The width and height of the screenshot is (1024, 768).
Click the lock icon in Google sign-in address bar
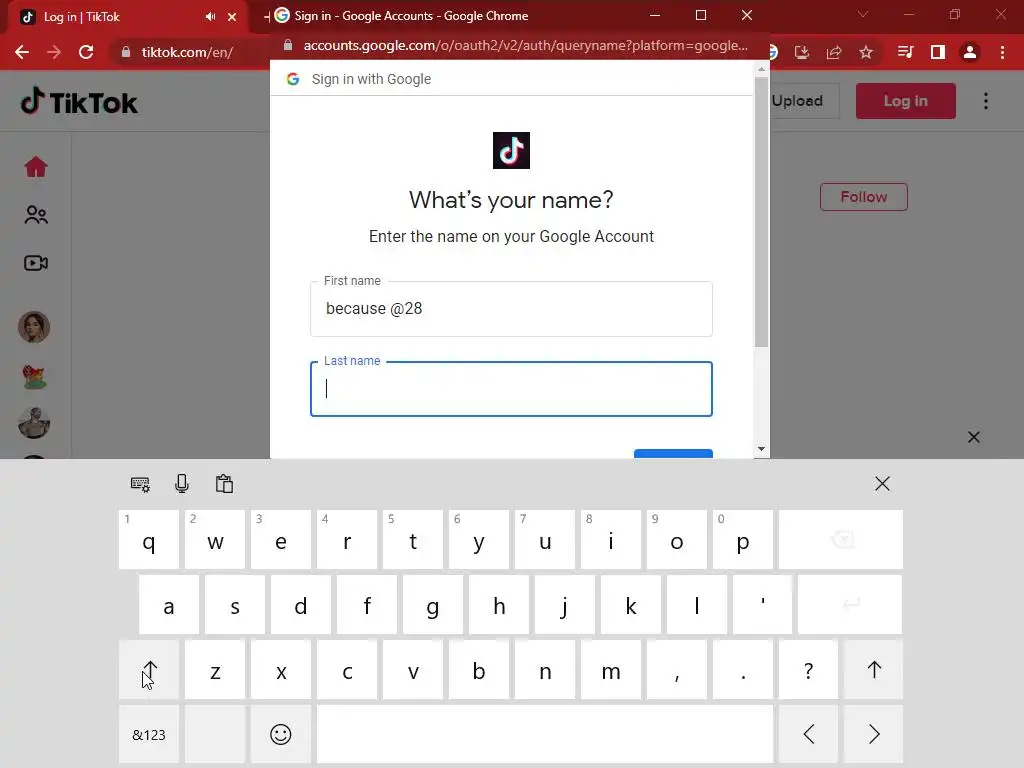(x=287, y=45)
